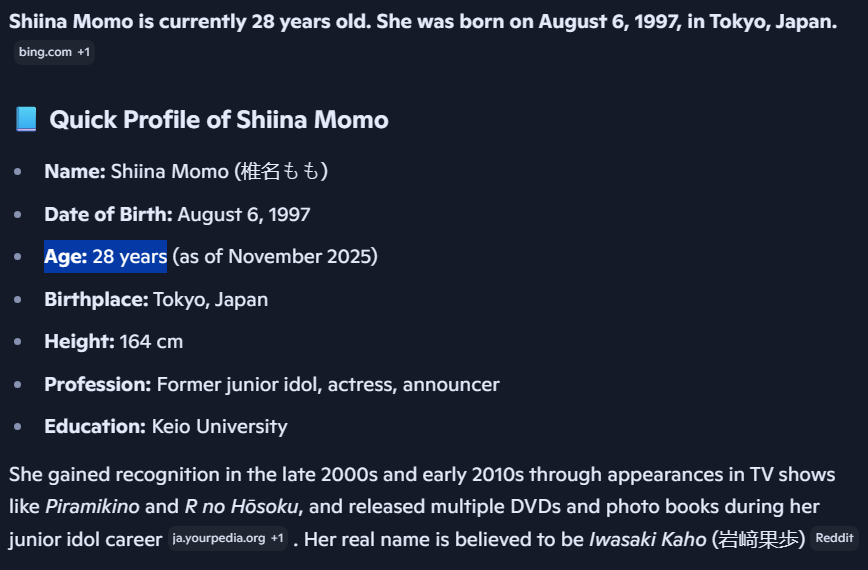
Task: Click the Birthplace label
Action: point(96,299)
